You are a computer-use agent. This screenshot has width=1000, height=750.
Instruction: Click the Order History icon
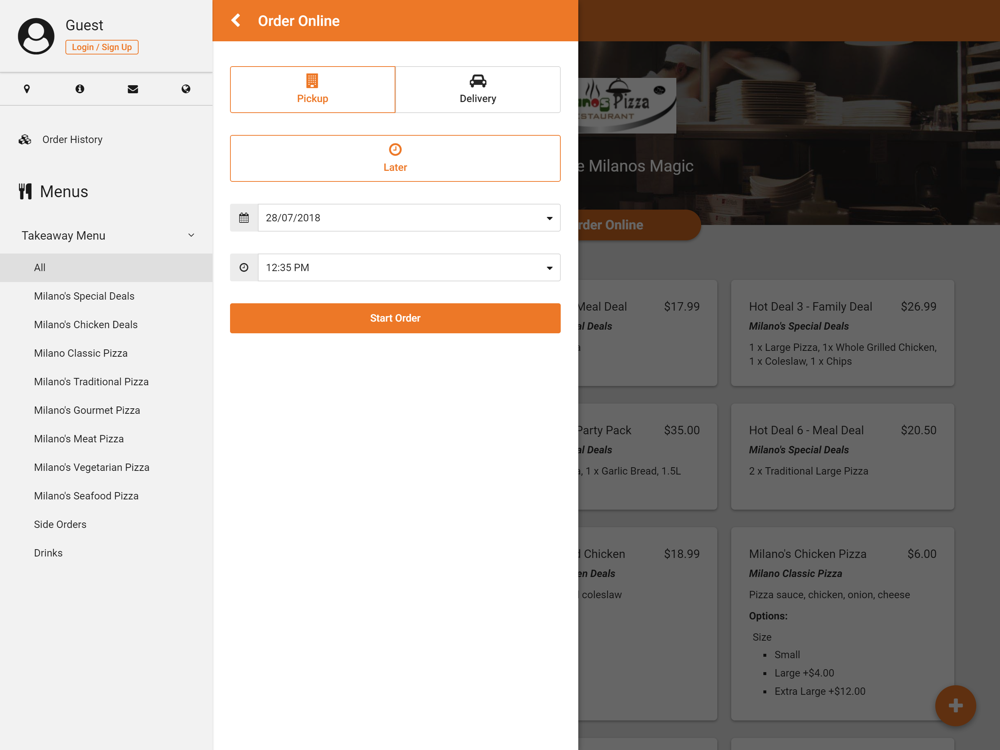point(25,140)
